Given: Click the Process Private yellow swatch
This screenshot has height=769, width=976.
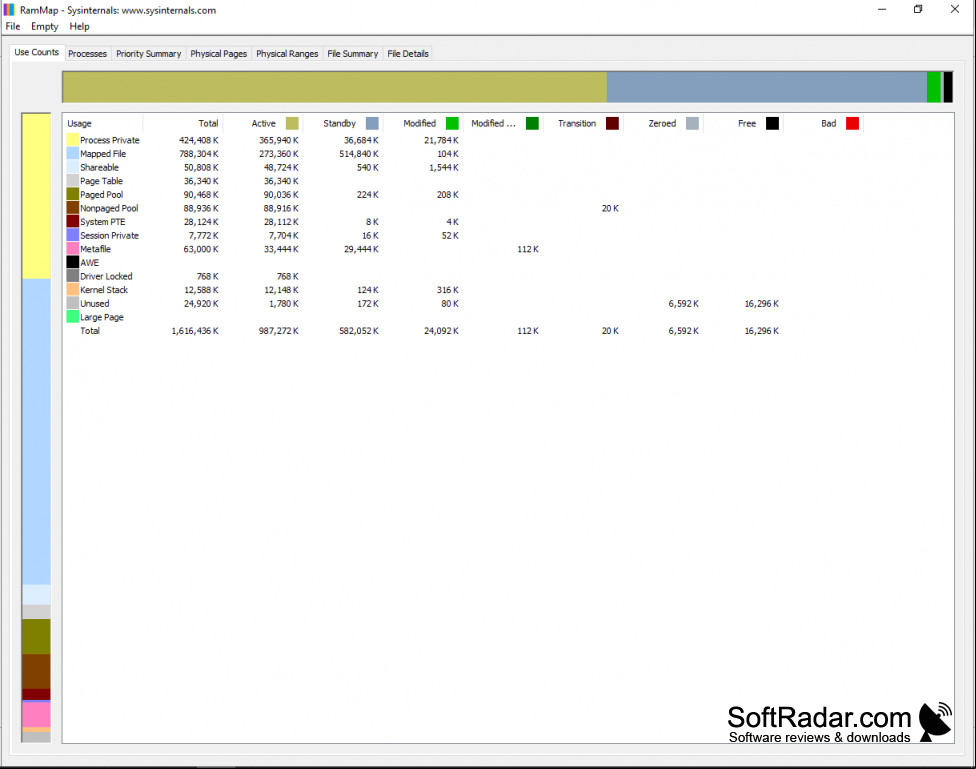Looking at the screenshot, I should (73, 139).
